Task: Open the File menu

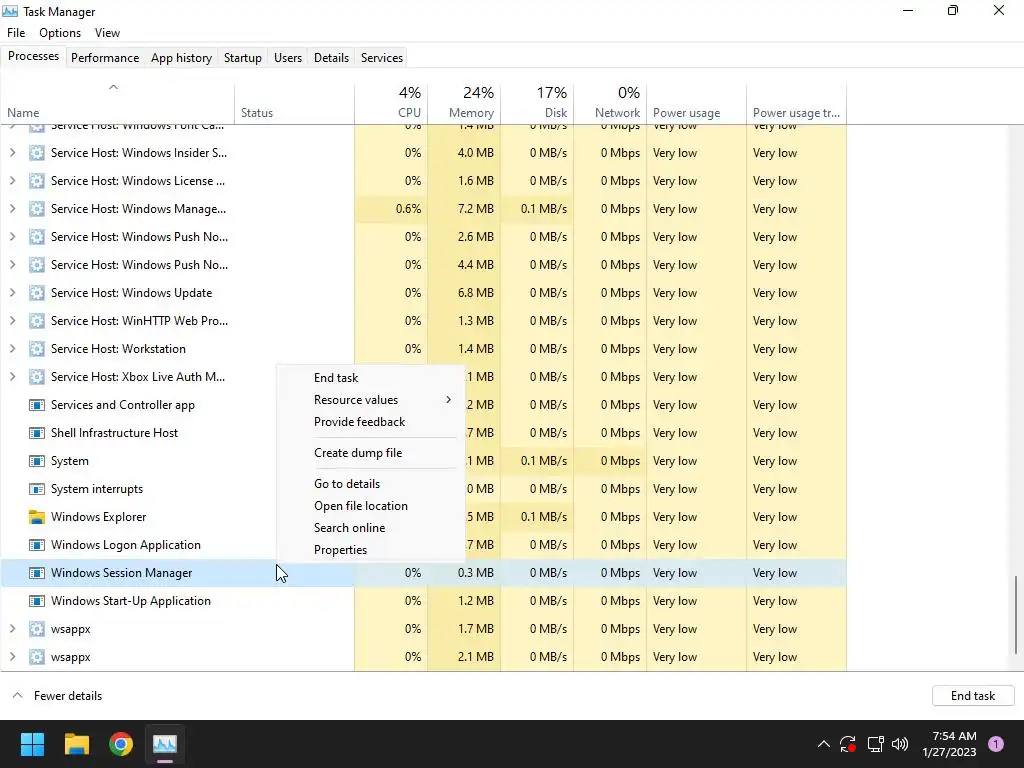Action: point(16,33)
